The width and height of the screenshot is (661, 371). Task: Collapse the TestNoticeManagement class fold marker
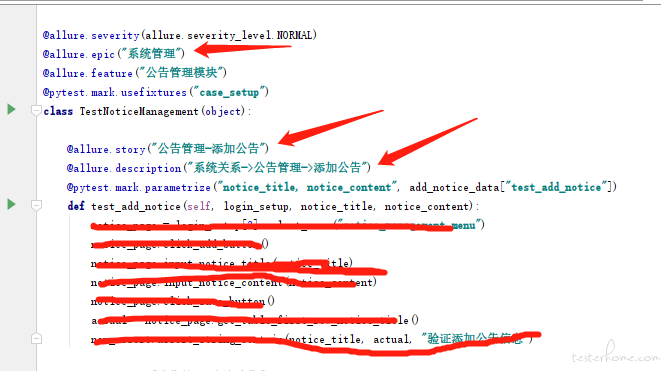pos(36,111)
